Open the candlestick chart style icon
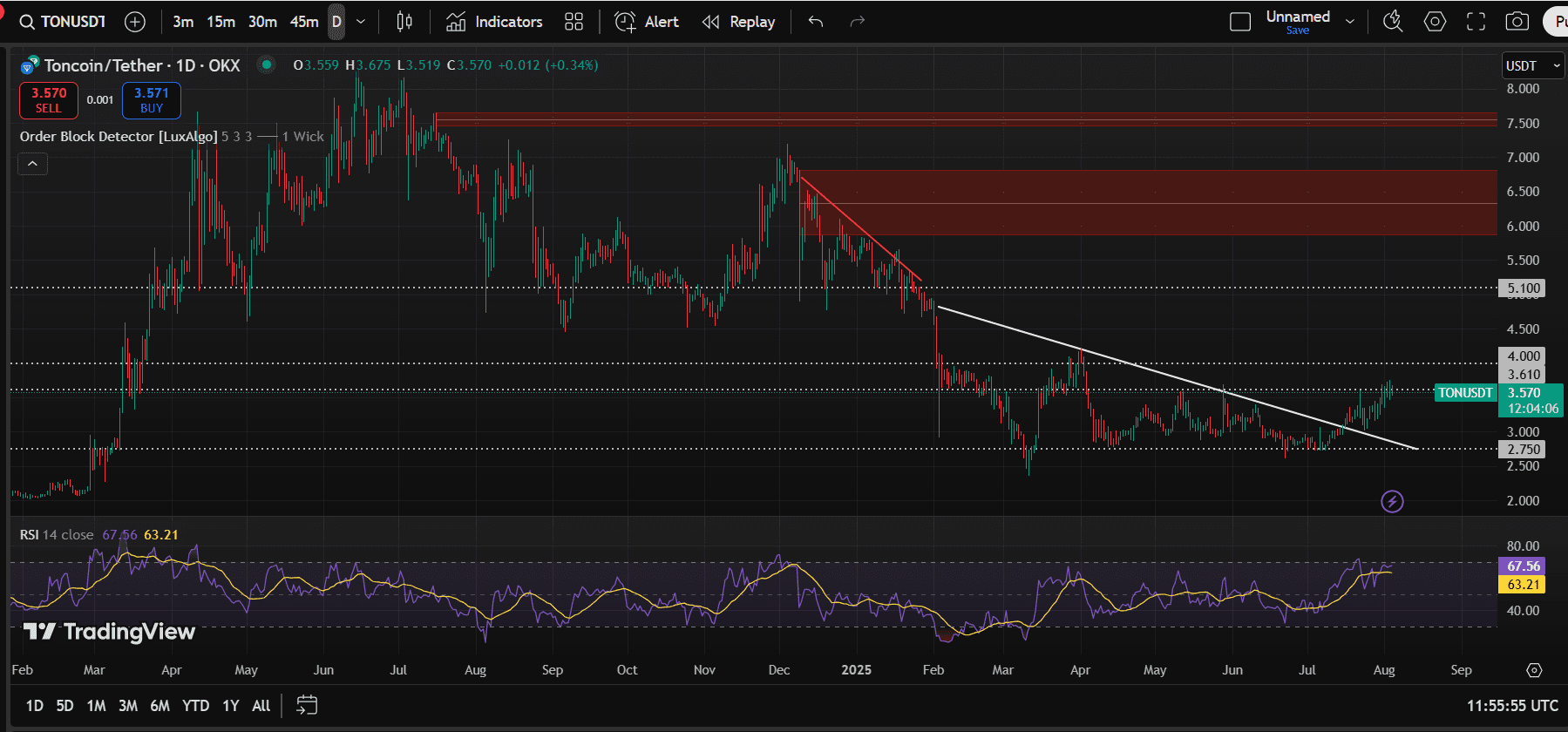The width and height of the screenshot is (1568, 732). (404, 22)
